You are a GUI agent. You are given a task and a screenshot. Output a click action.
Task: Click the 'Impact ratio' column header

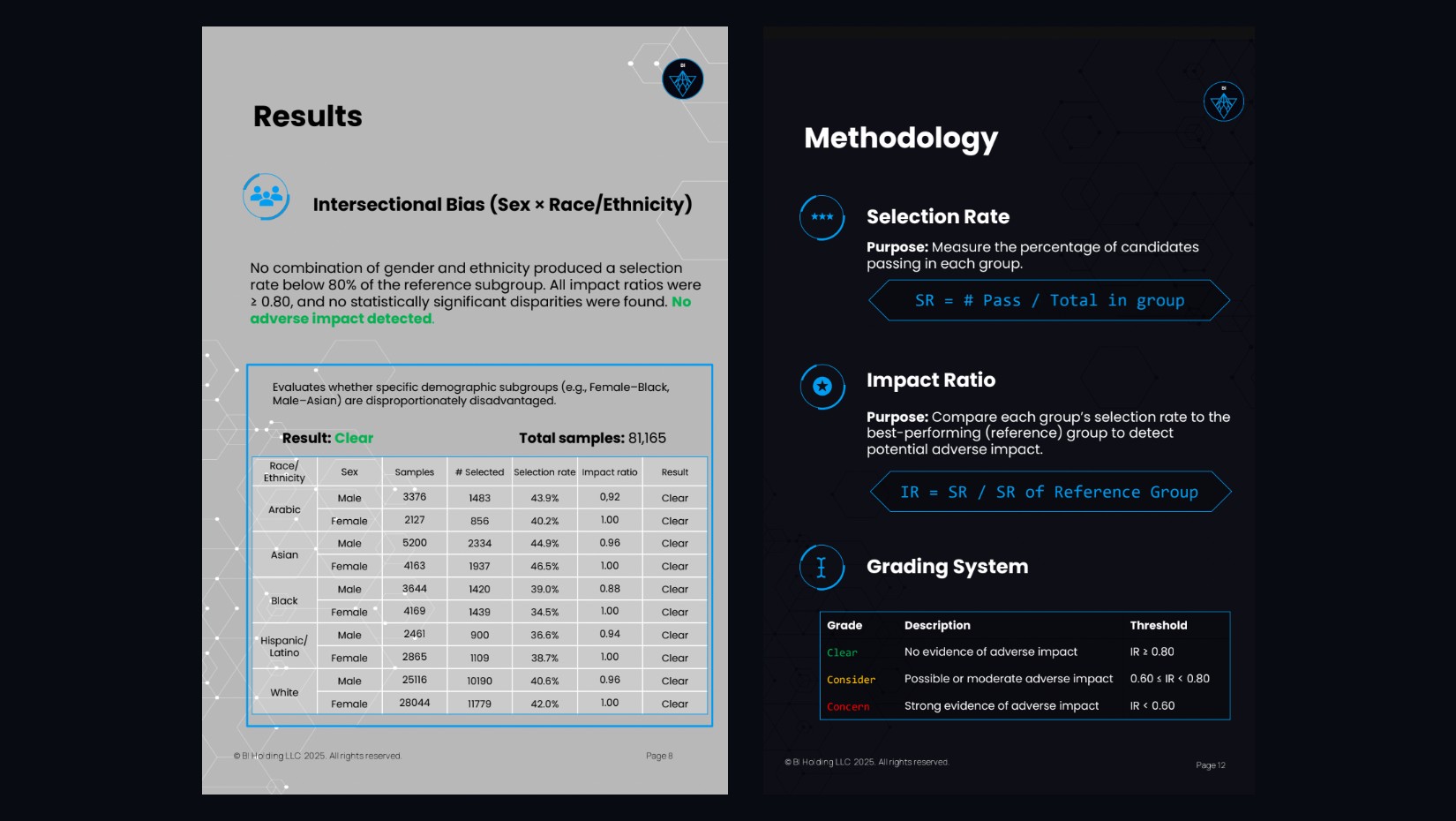pos(610,472)
